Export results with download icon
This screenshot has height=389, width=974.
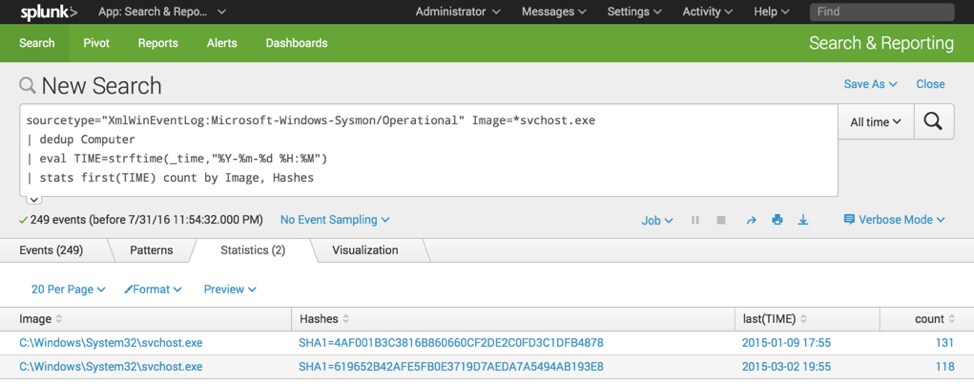tap(803, 220)
